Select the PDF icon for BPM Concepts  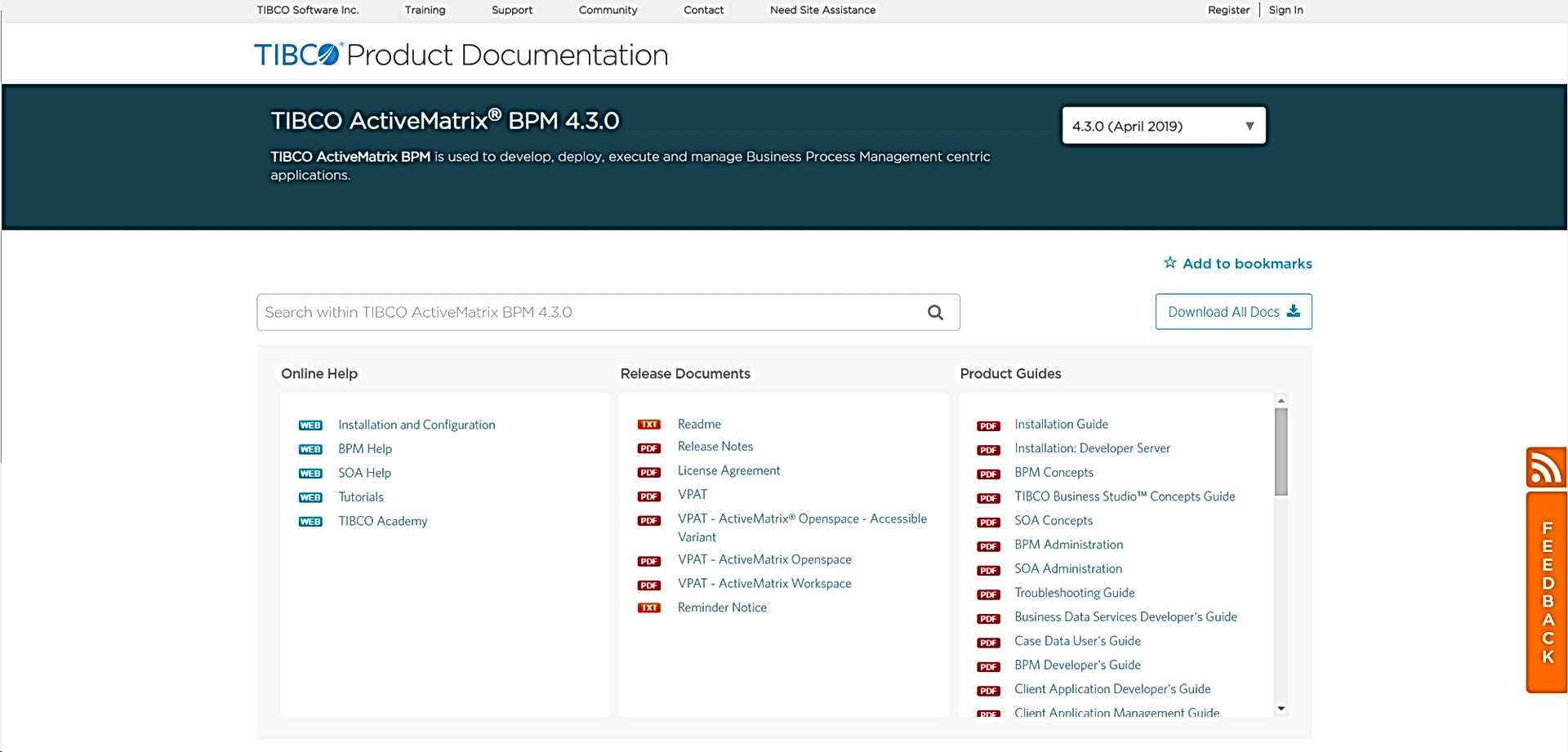coord(988,474)
